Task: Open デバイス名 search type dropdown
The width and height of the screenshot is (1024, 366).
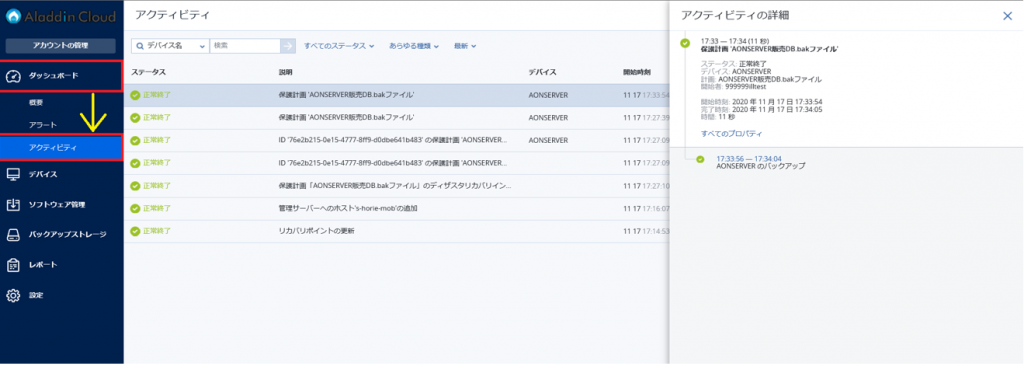Action: coord(170,46)
